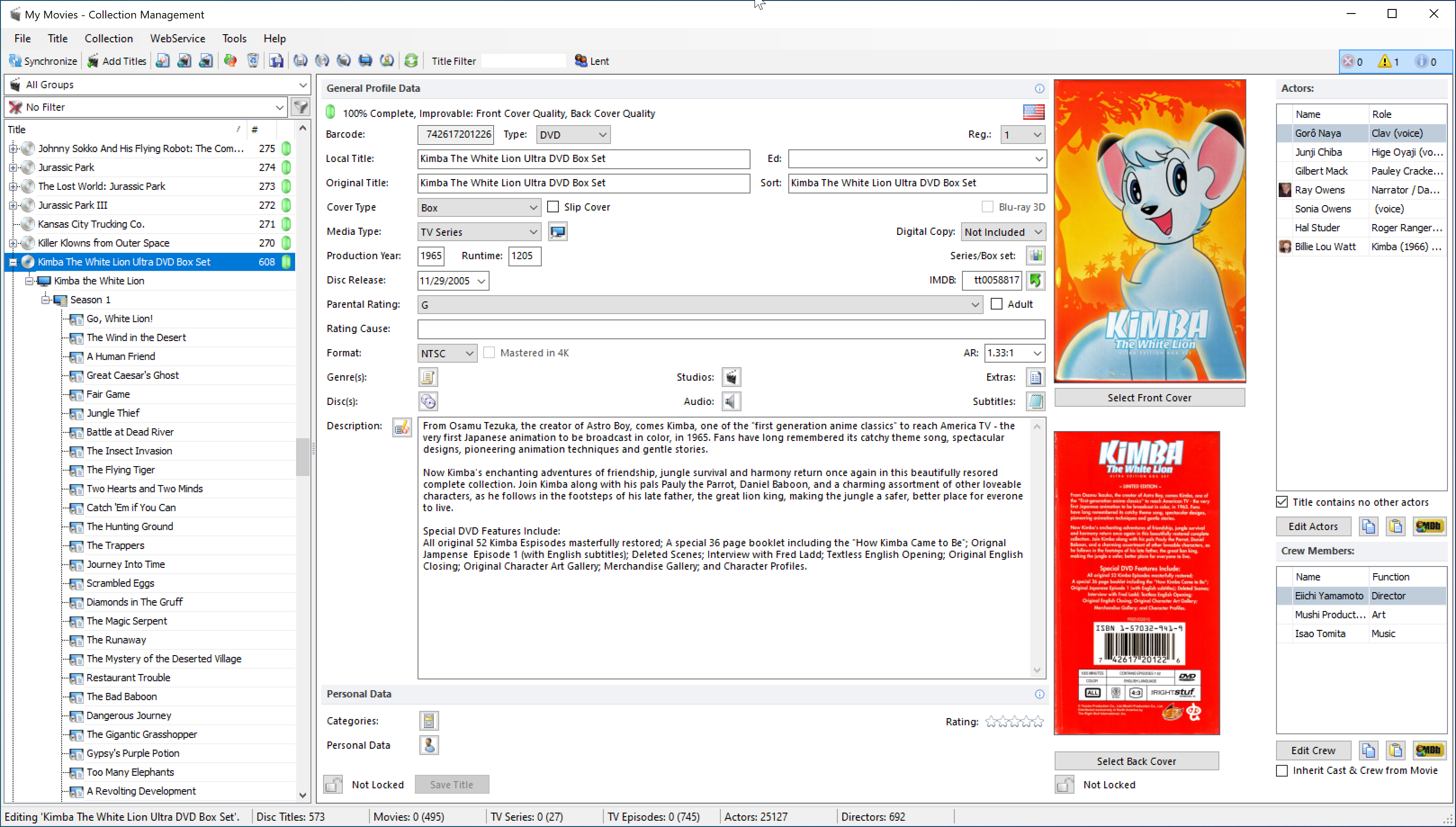Click the copy icon next to Edit Crew
This screenshot has width=1456, height=827.
1368,751
